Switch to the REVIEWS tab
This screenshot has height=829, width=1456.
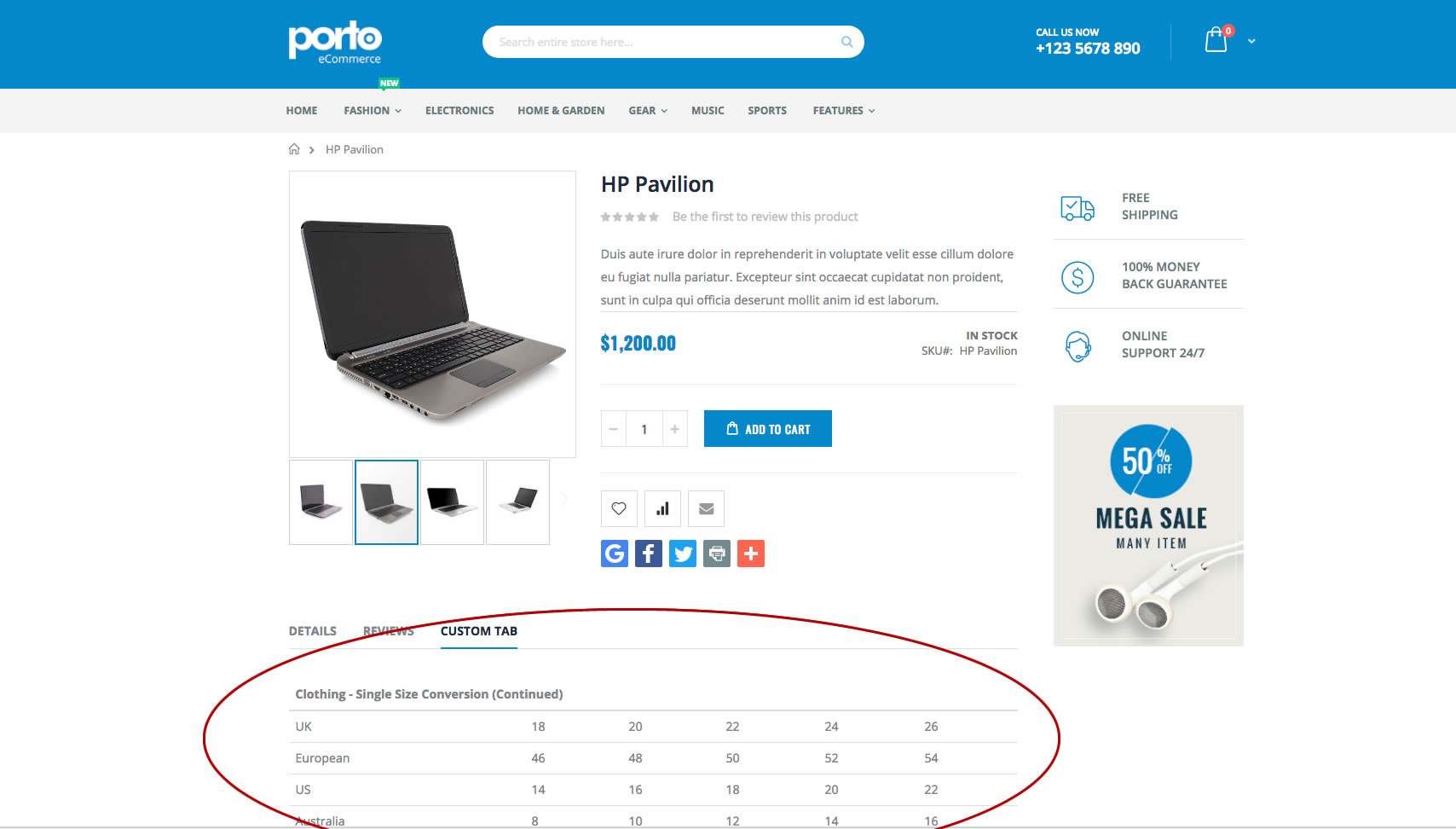[388, 631]
